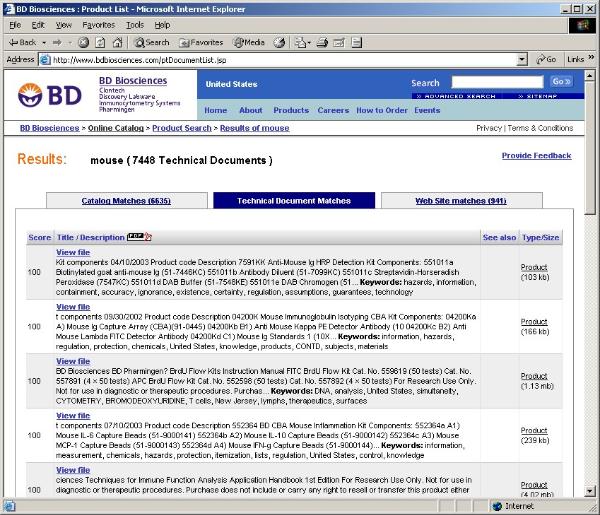
Task: Open the History toolbar icon
Action: 279,42
